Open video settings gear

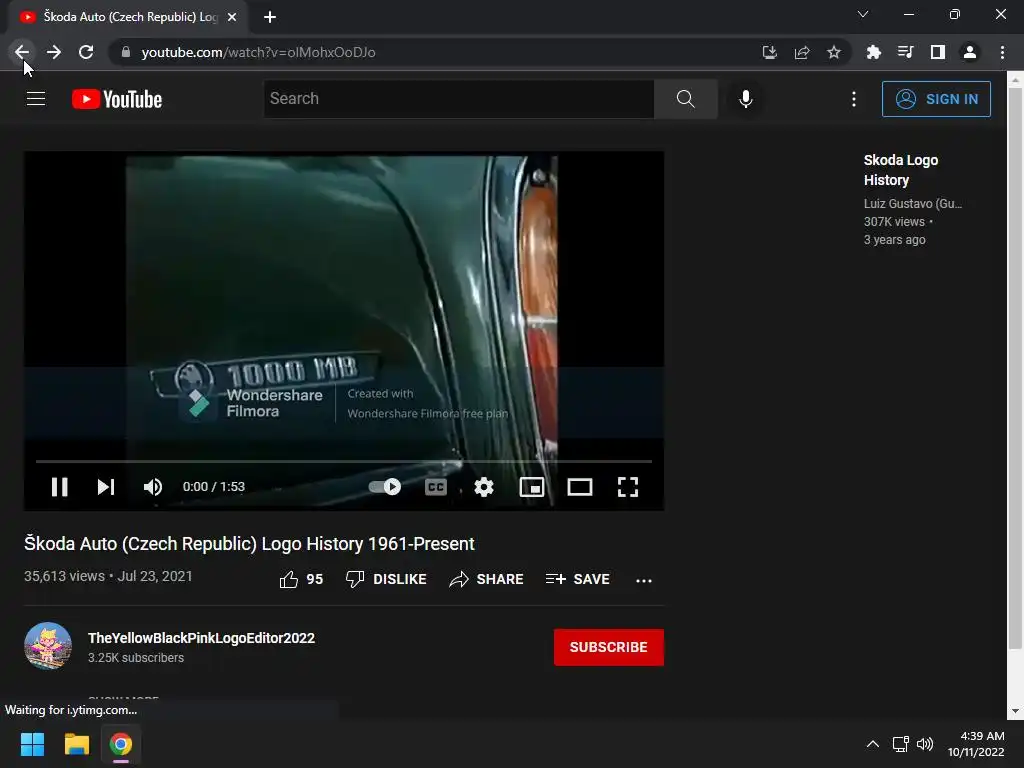point(484,487)
